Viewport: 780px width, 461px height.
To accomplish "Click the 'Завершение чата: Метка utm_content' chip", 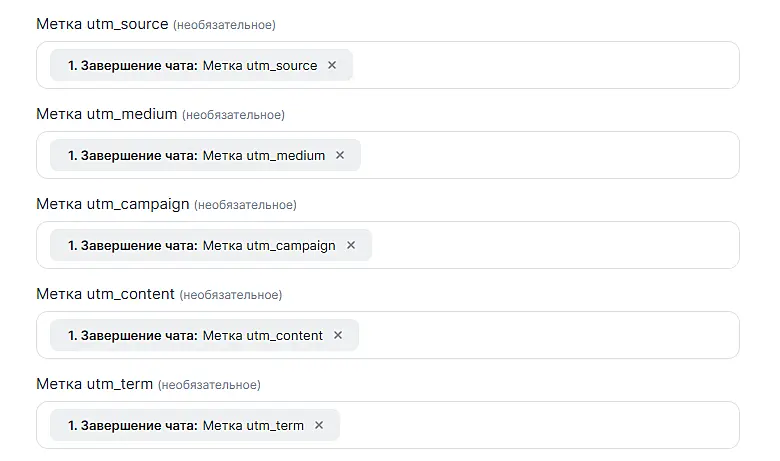I will (195, 335).
